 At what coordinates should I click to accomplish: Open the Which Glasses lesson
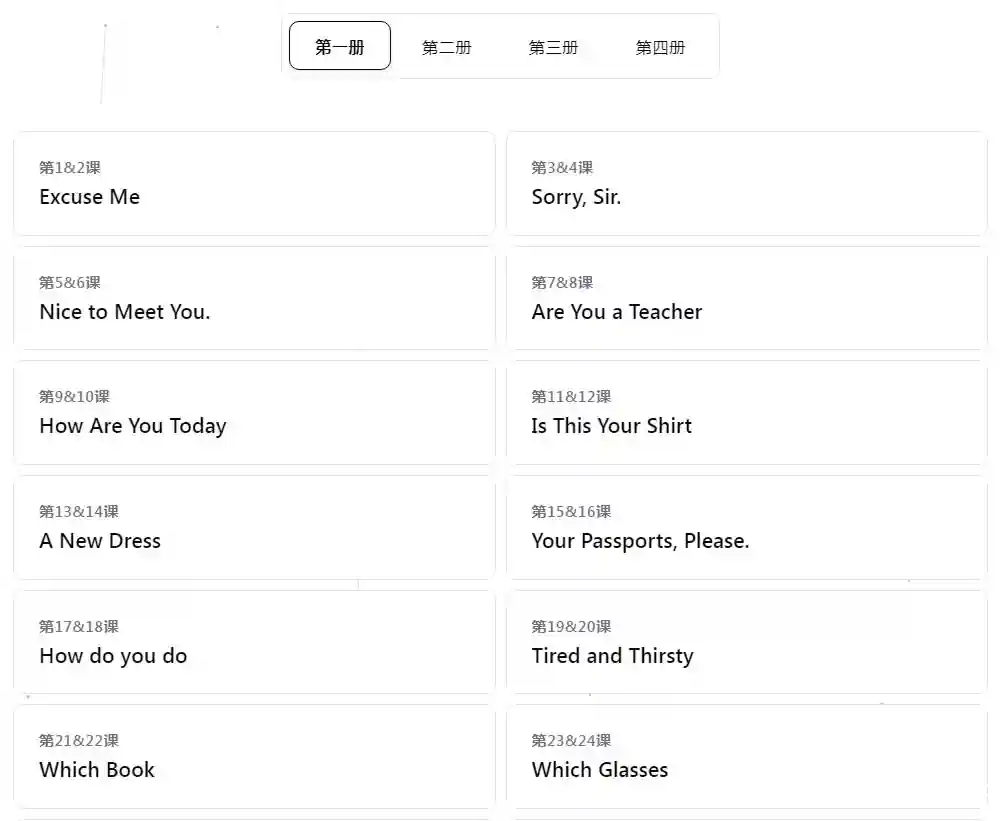pos(746,757)
